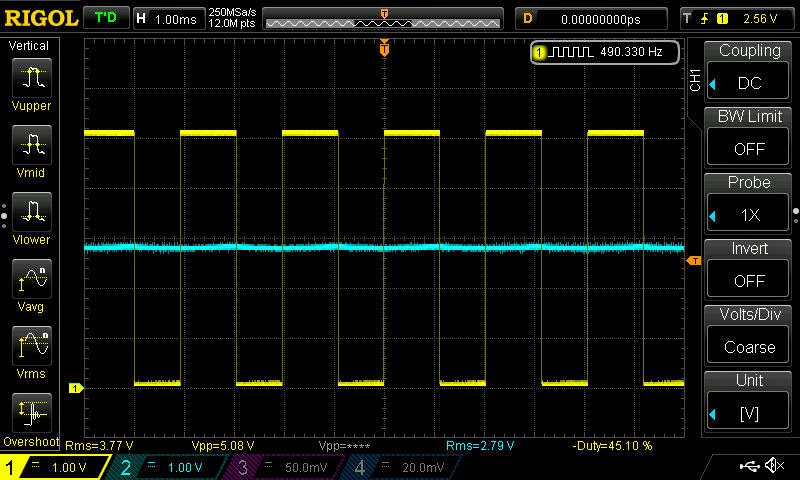Click the Rms=2.79 V measurement
The width and height of the screenshot is (800, 480).
click(480, 446)
